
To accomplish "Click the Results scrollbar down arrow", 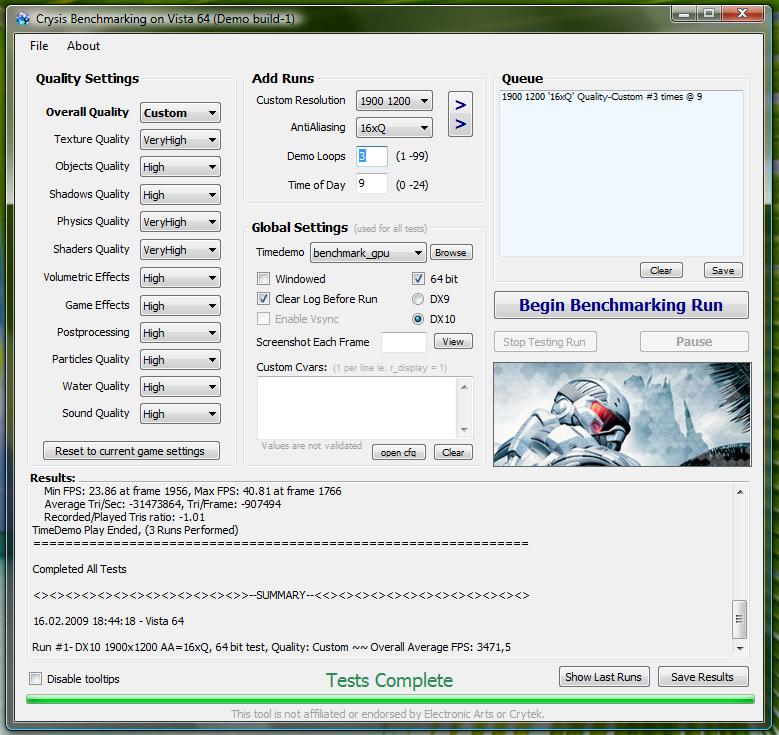I will pyautogui.click(x=740, y=648).
